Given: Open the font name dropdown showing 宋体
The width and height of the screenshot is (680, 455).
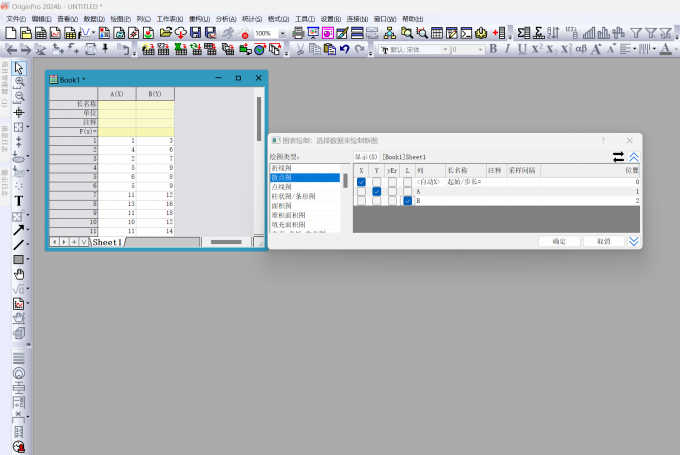Looking at the screenshot, I should click(445, 49).
